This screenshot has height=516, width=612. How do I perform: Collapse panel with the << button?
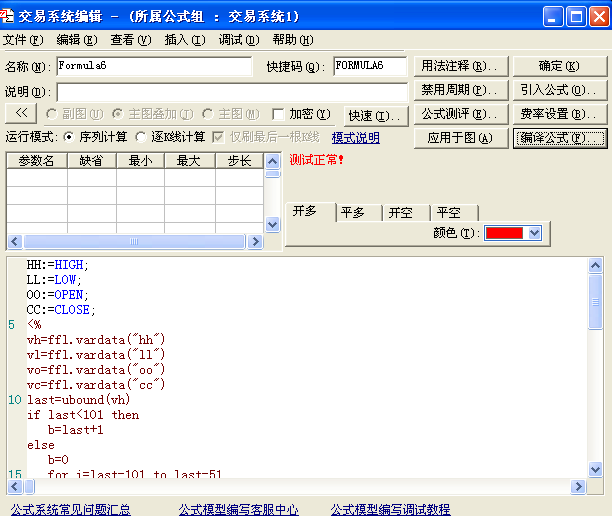click(21, 114)
